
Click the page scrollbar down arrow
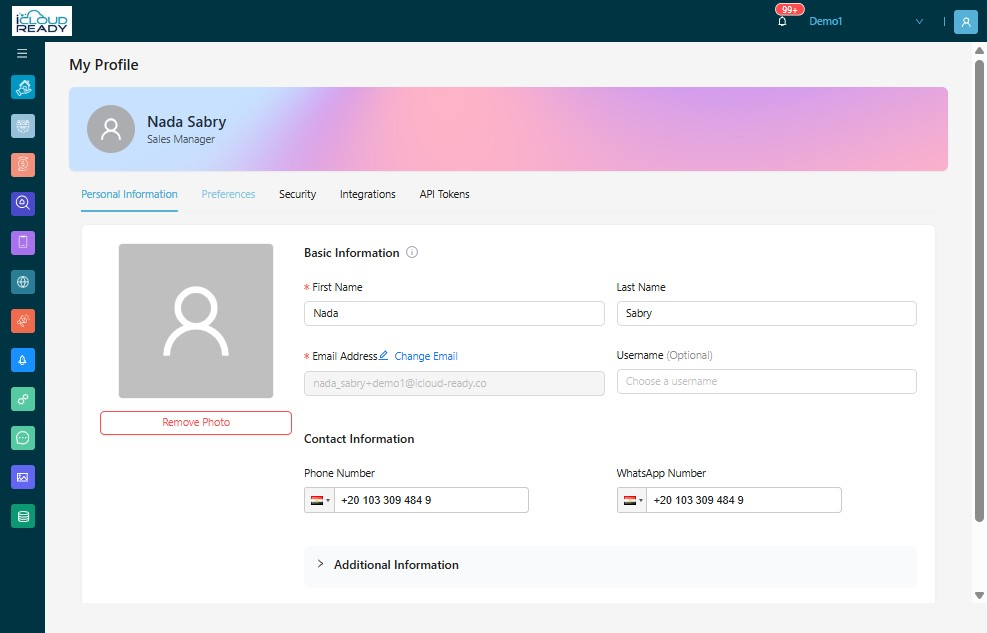(979, 595)
